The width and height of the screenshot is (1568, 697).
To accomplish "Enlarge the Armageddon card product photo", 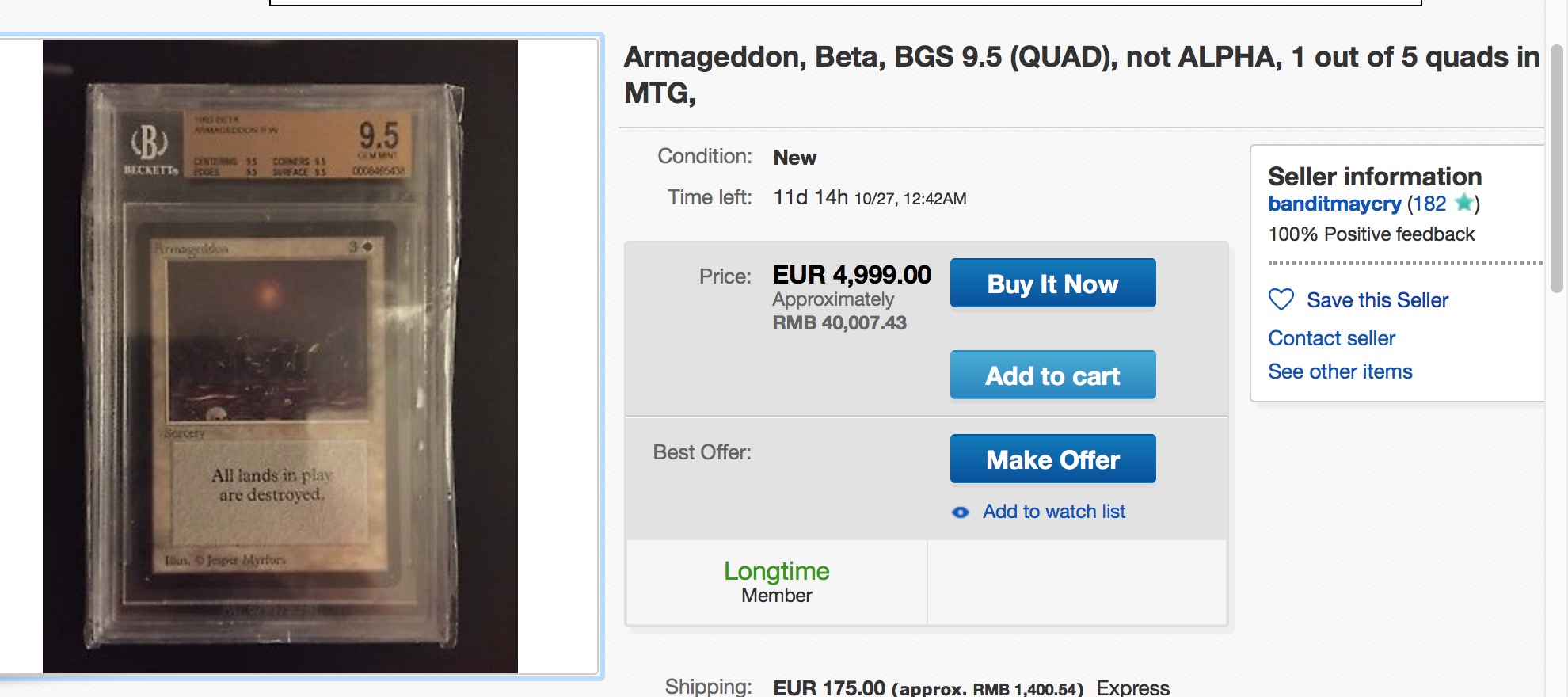I will point(280,356).
